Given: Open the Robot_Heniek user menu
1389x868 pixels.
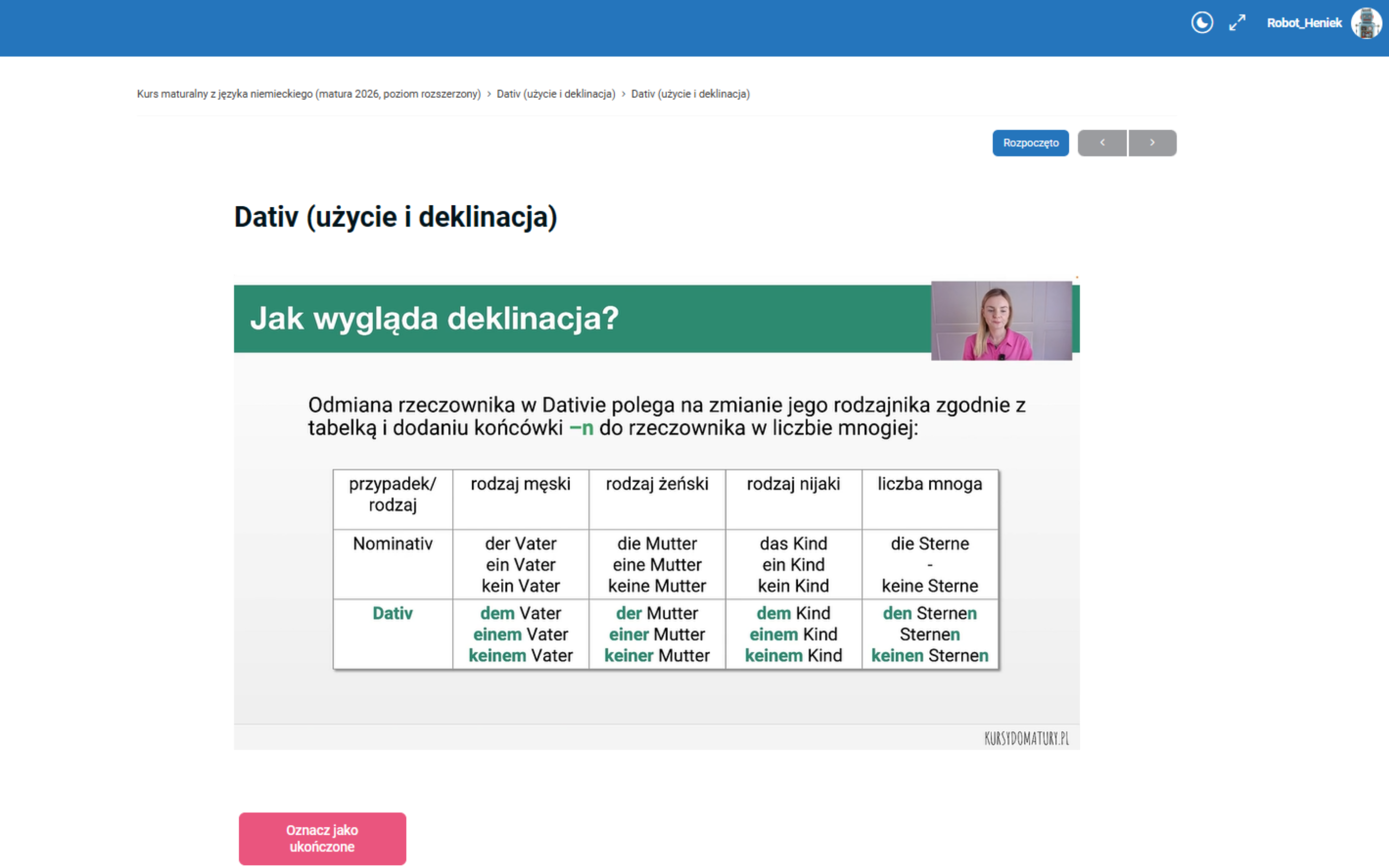Looking at the screenshot, I should click(x=1304, y=23).
